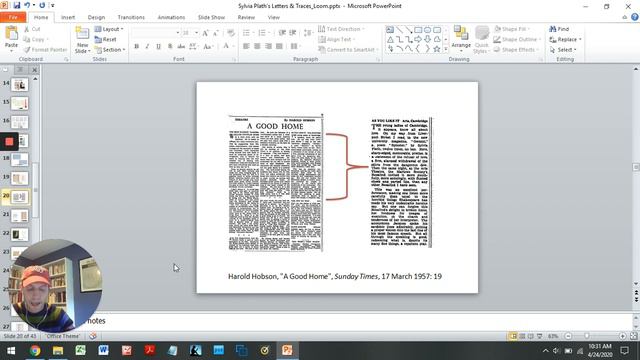The height and width of the screenshot is (360, 640).
Task: Customize Quick Access Toolbar dropdown
Action: pos(53,5)
